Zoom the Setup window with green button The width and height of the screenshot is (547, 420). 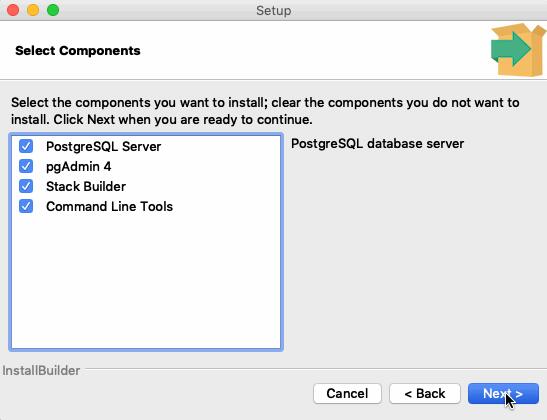coord(53,10)
